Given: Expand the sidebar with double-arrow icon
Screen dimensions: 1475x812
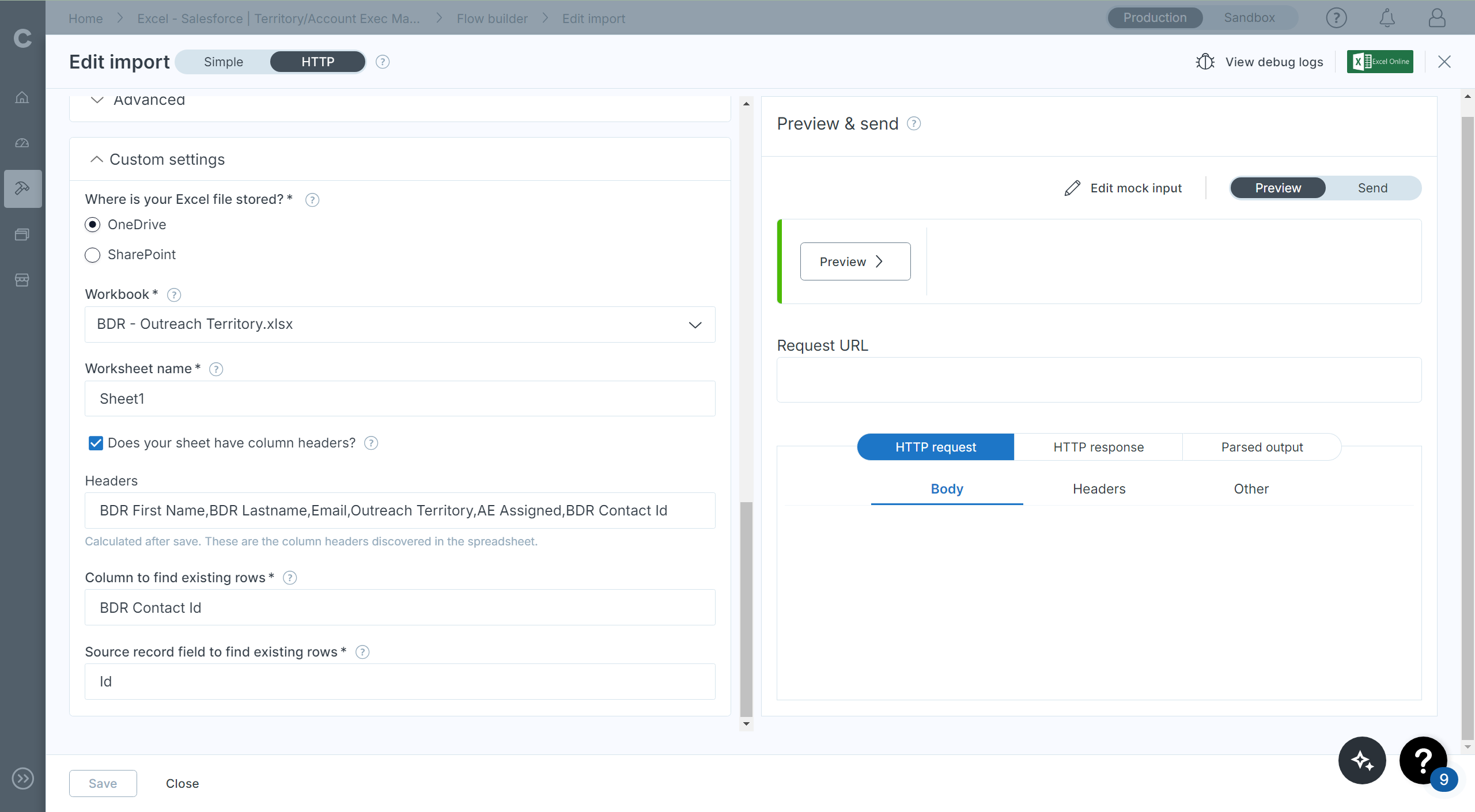Looking at the screenshot, I should point(22,779).
